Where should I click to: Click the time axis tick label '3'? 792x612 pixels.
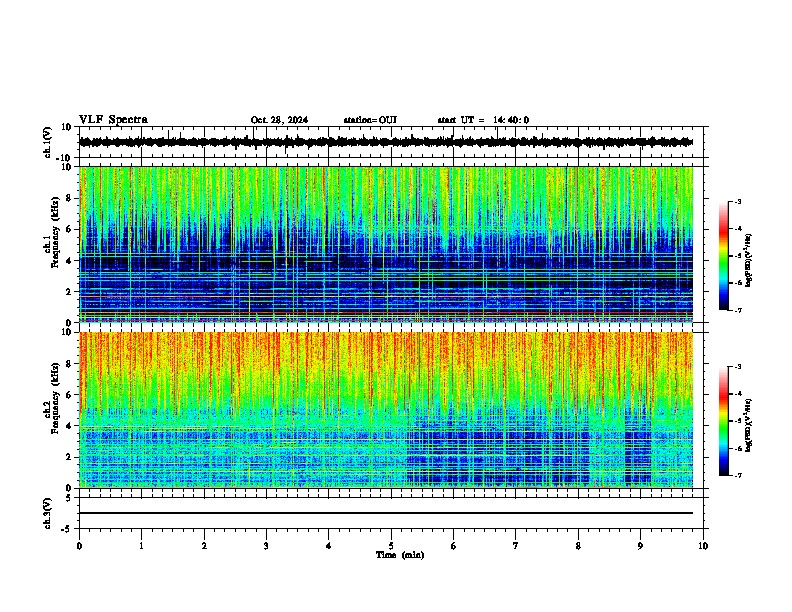coord(266,546)
